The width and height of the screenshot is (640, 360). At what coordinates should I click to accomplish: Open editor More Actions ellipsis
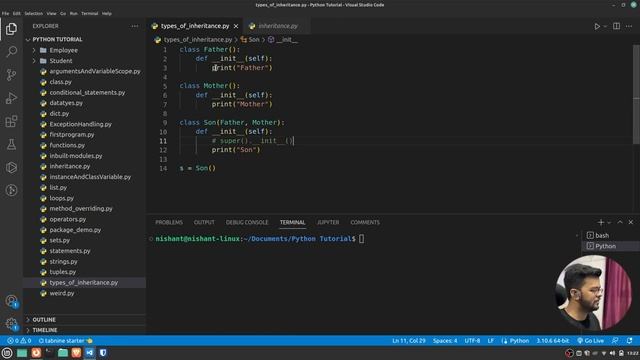[x=629, y=26]
